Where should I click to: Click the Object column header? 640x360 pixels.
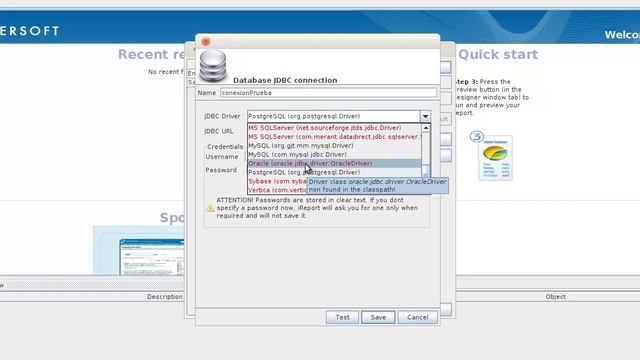click(556, 297)
